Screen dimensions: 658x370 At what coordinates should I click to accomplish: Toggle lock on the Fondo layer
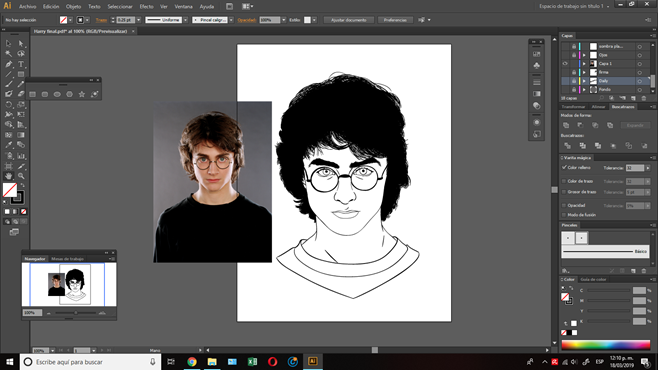click(574, 89)
